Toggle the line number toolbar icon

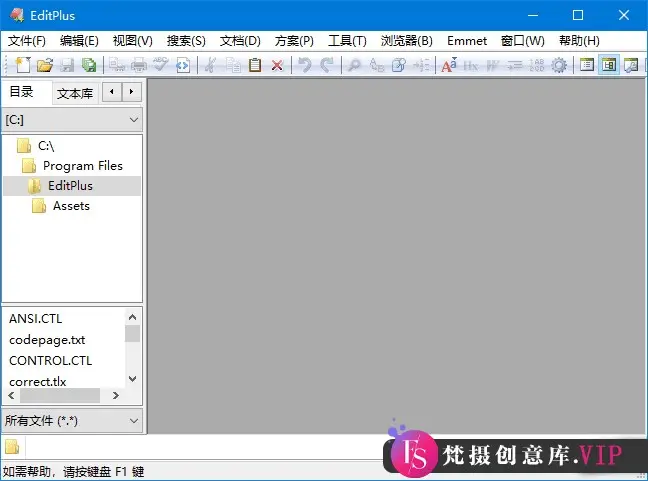(x=537, y=65)
